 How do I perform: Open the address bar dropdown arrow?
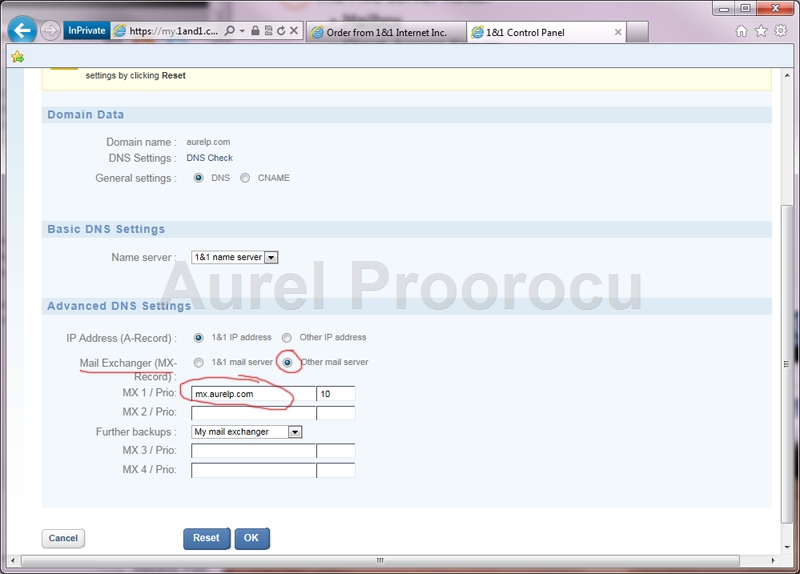(x=242, y=31)
